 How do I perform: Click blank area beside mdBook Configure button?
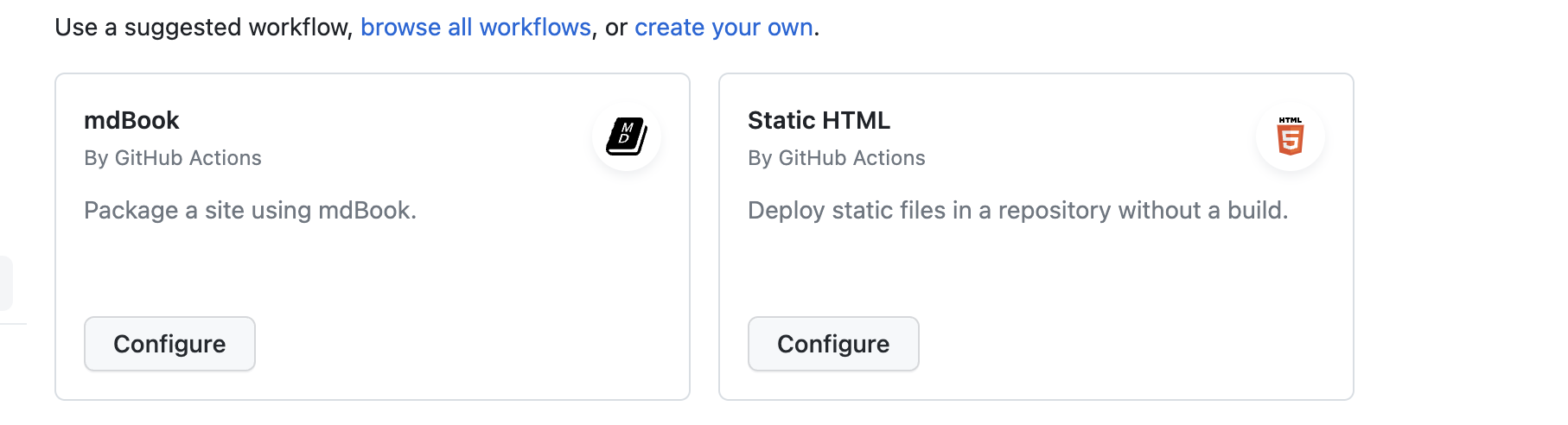(467, 344)
